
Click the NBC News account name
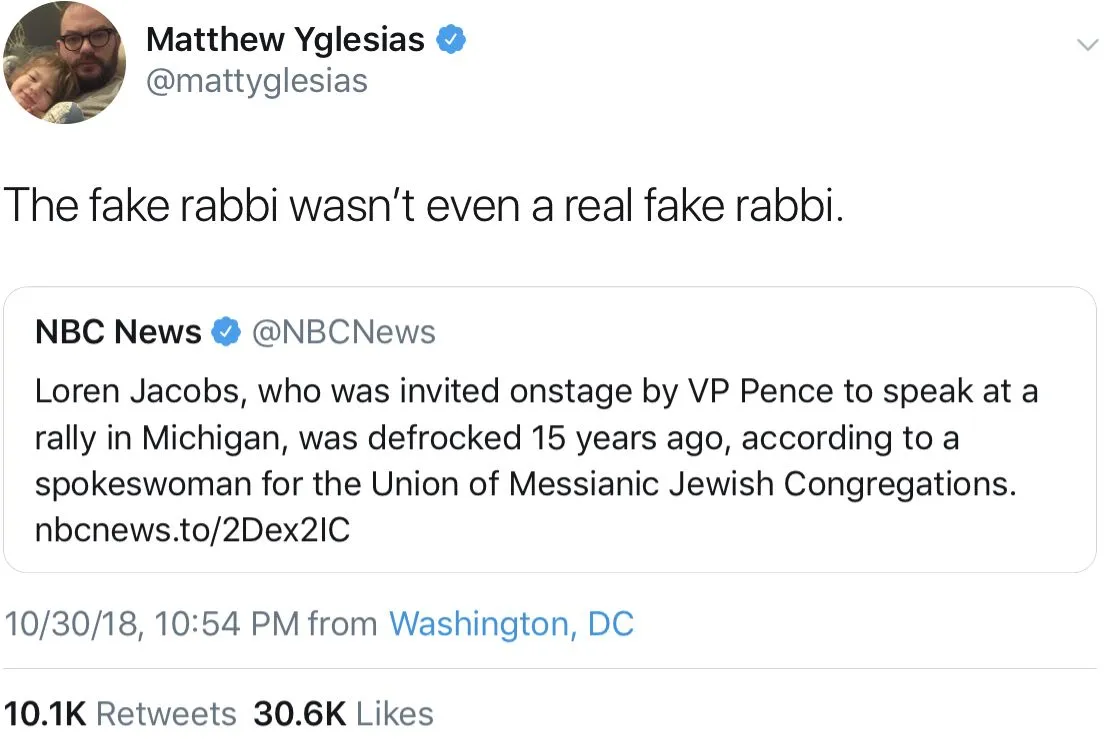pos(118,332)
